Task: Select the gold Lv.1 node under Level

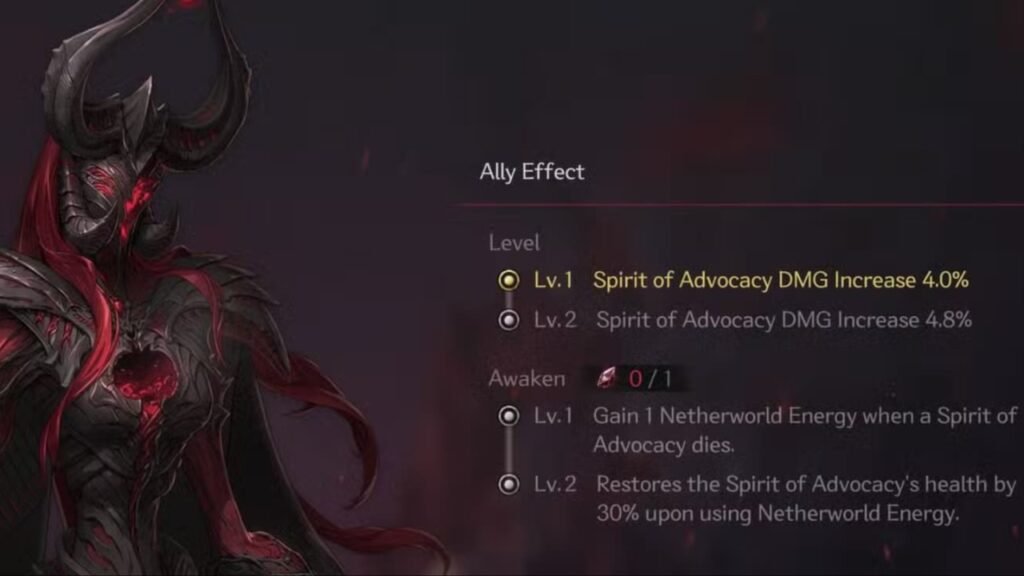Action: coord(509,280)
